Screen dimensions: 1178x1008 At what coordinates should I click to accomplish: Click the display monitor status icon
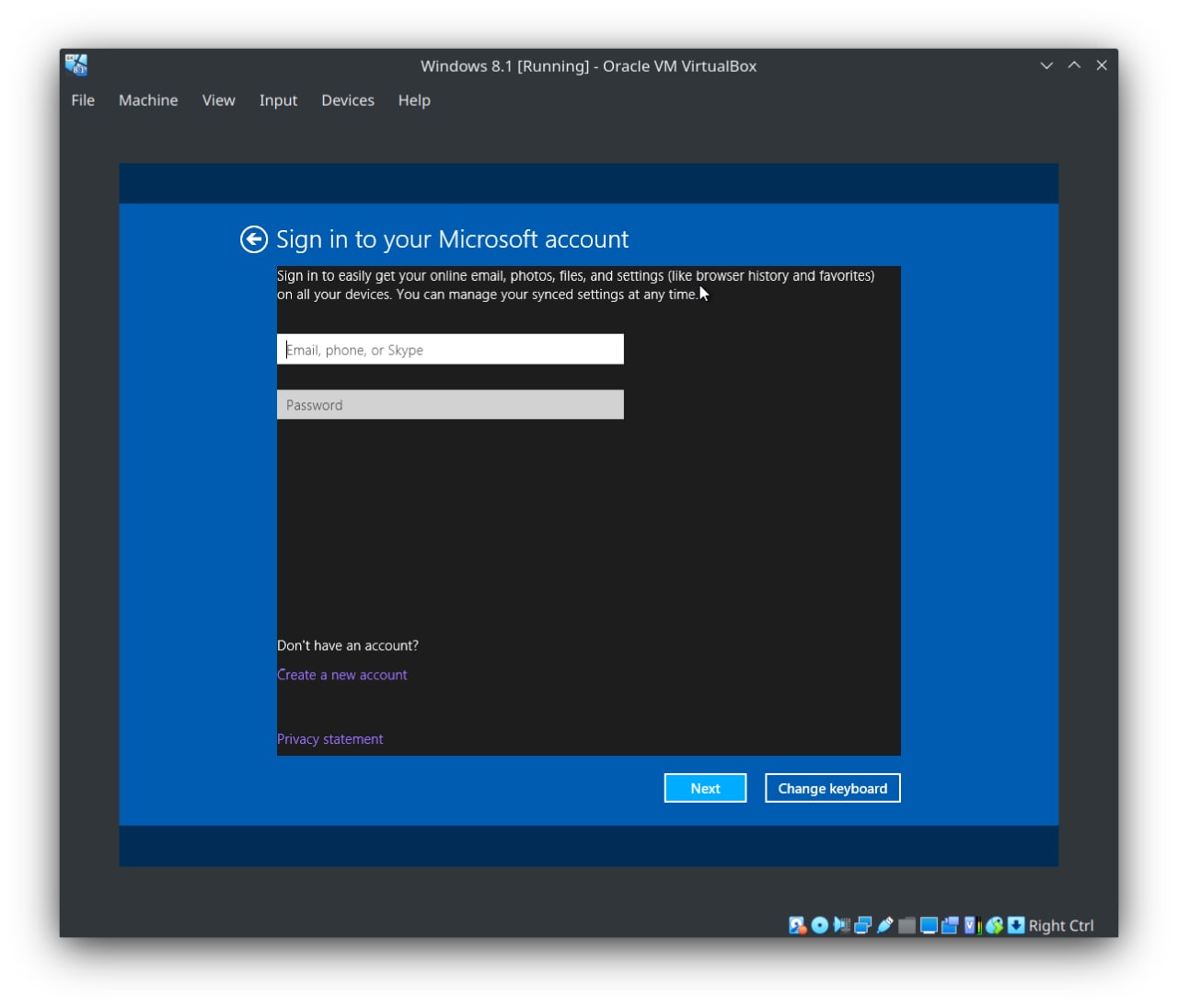pos(929,925)
